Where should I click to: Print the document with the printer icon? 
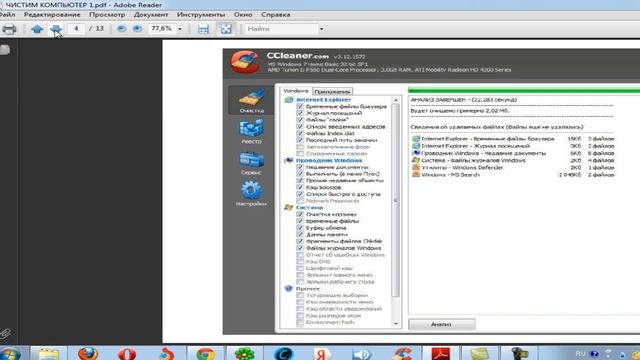[x=9, y=29]
